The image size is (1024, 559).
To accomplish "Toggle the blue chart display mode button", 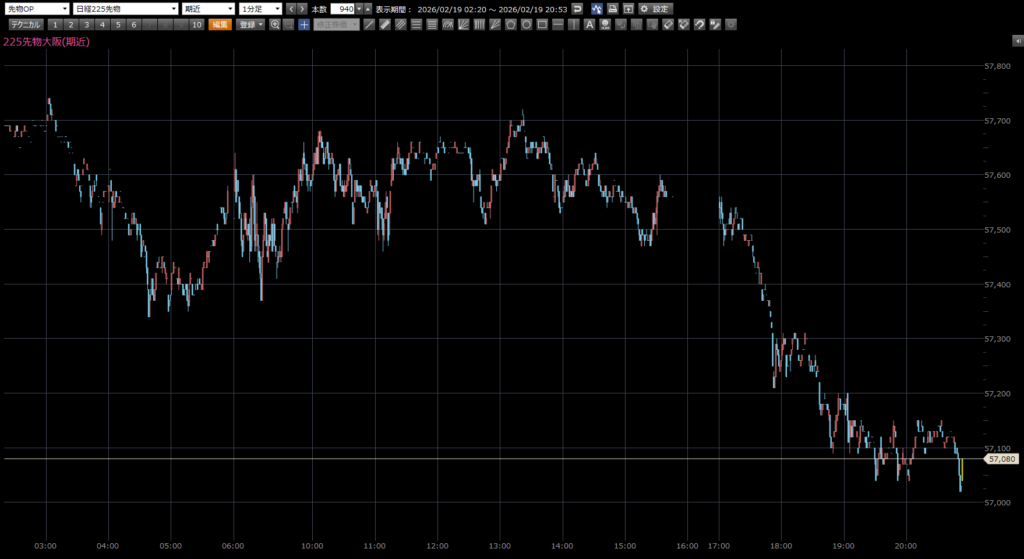I will coord(595,8).
